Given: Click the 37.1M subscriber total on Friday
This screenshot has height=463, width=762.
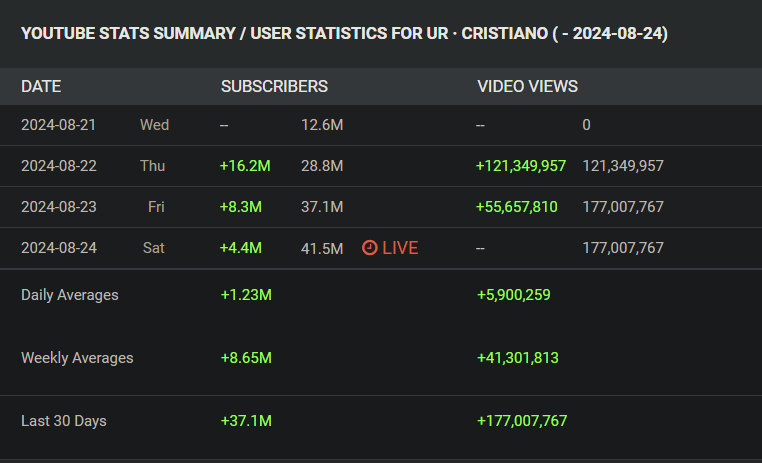Looking at the screenshot, I should point(322,207).
